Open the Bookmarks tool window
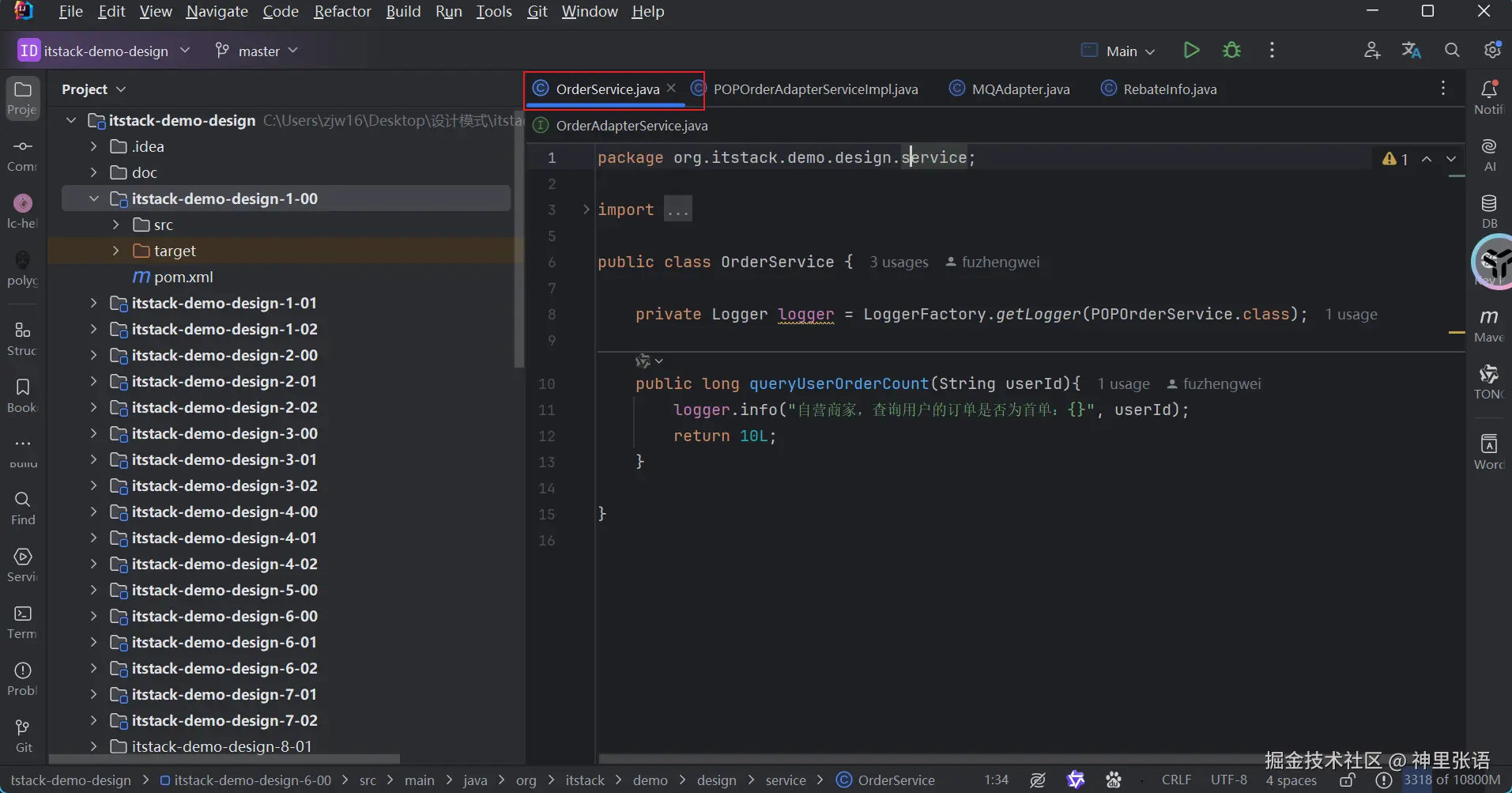Screen dimensions: 1512x793 [23, 395]
